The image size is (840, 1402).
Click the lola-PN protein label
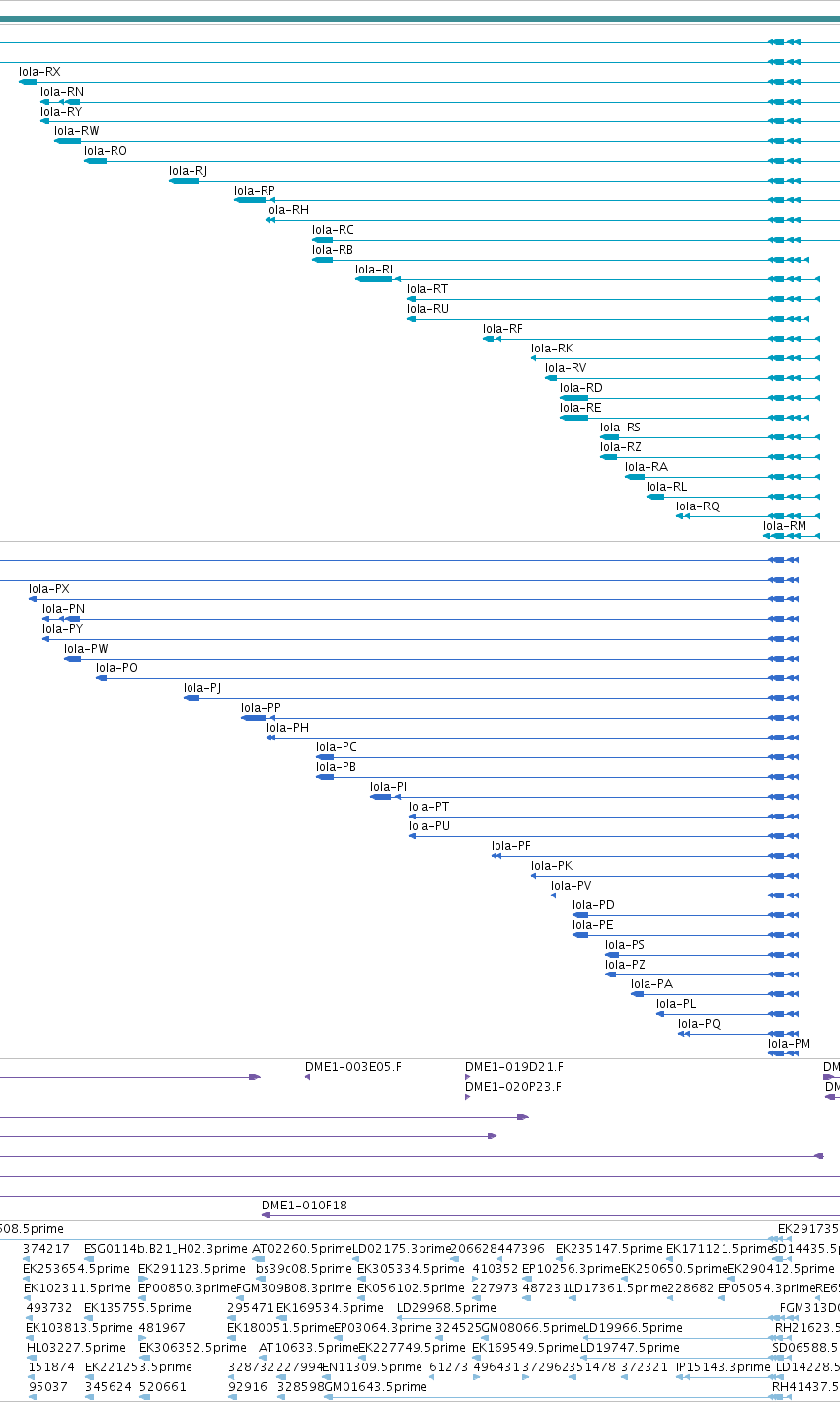tap(64, 609)
